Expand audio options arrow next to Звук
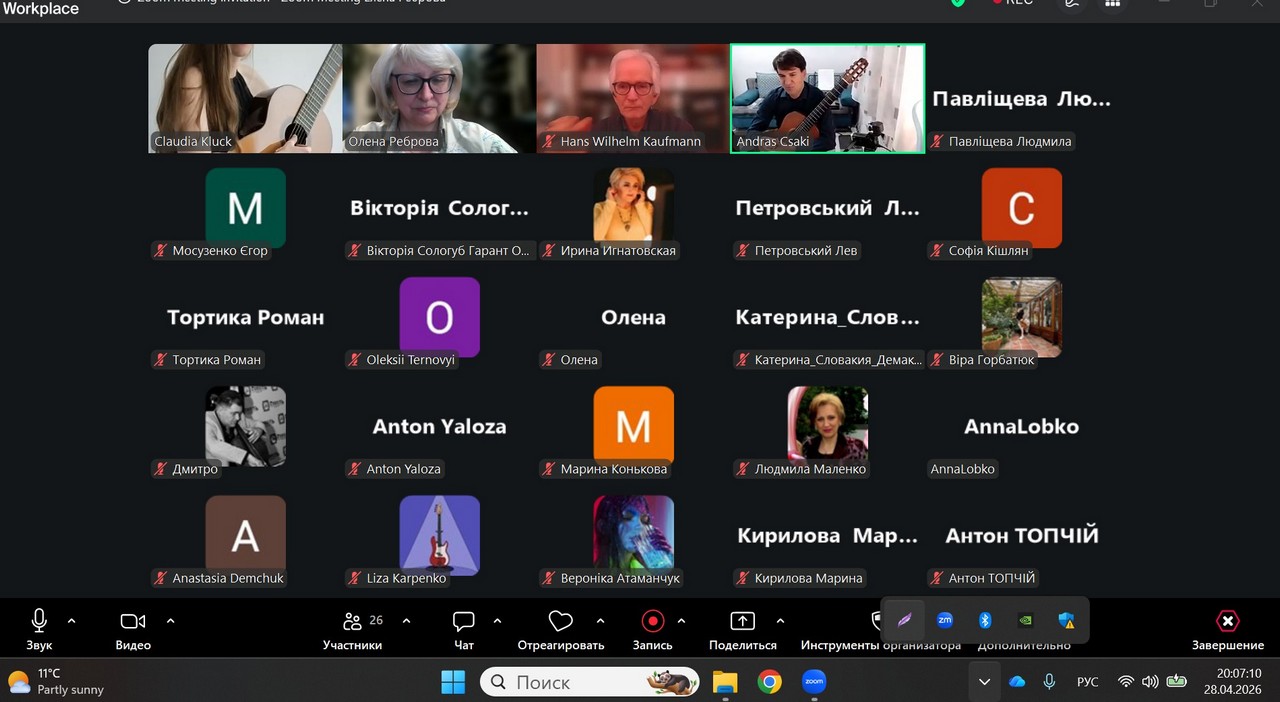Image resolution: width=1280 pixels, height=702 pixels. tap(71, 621)
